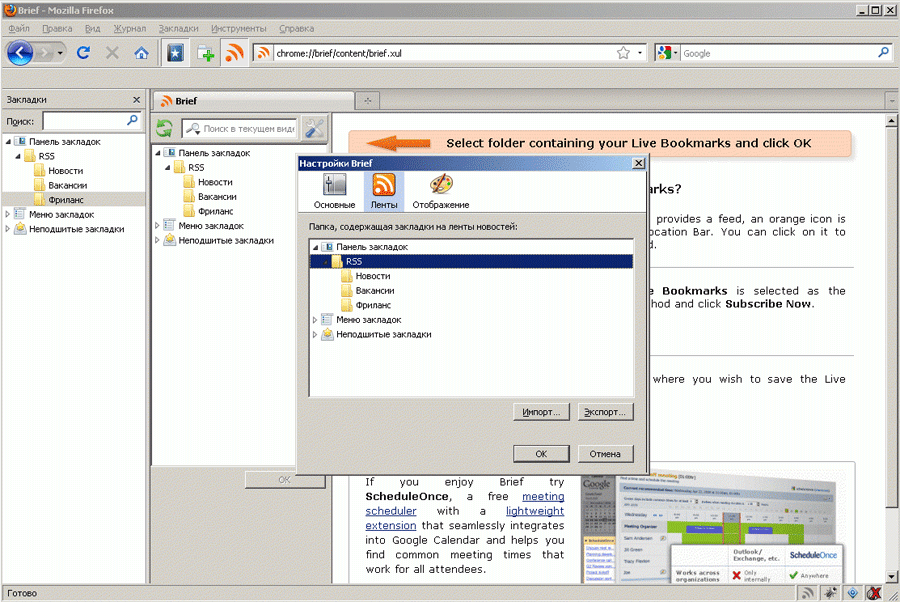The height and width of the screenshot is (602, 900).
Task: Click the add bookmark plus icon
Action: 205,53
